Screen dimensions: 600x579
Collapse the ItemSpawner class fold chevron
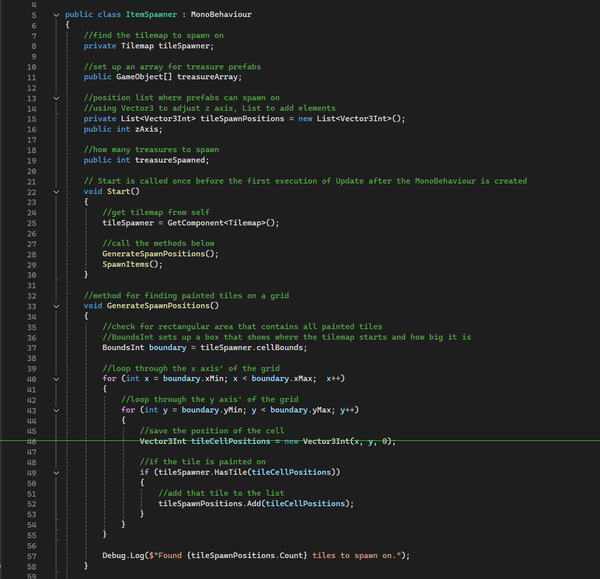[x=56, y=15]
